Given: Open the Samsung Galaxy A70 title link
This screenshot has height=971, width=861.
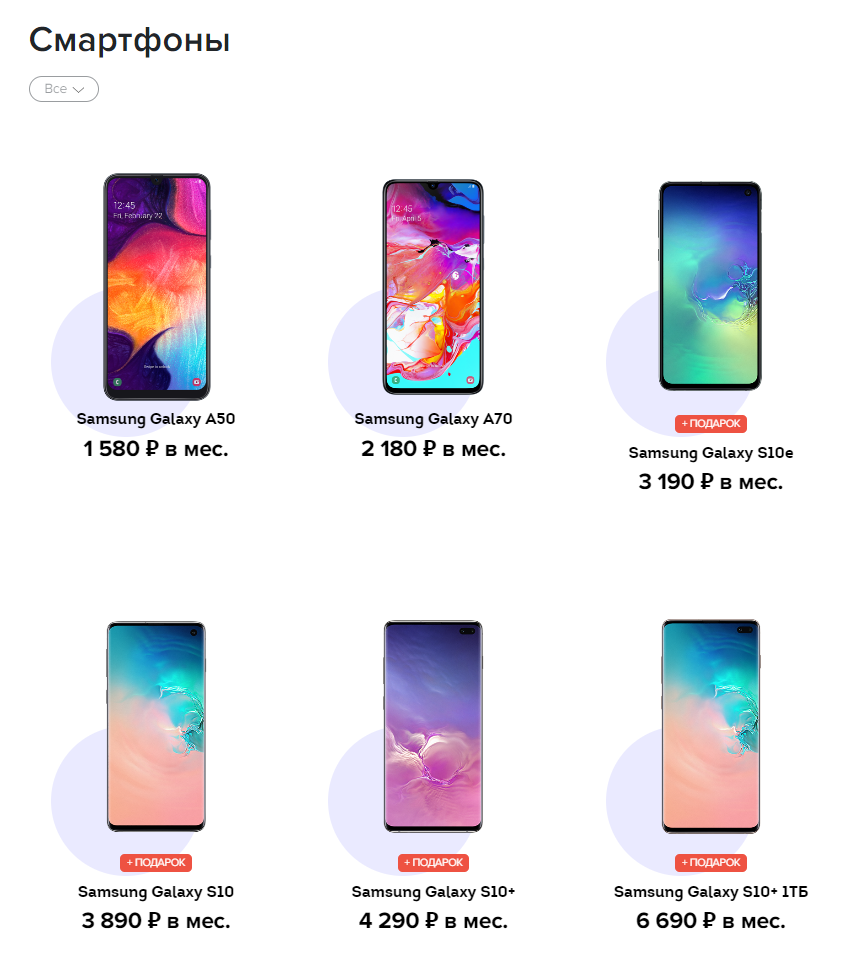Looking at the screenshot, I should [x=433, y=419].
